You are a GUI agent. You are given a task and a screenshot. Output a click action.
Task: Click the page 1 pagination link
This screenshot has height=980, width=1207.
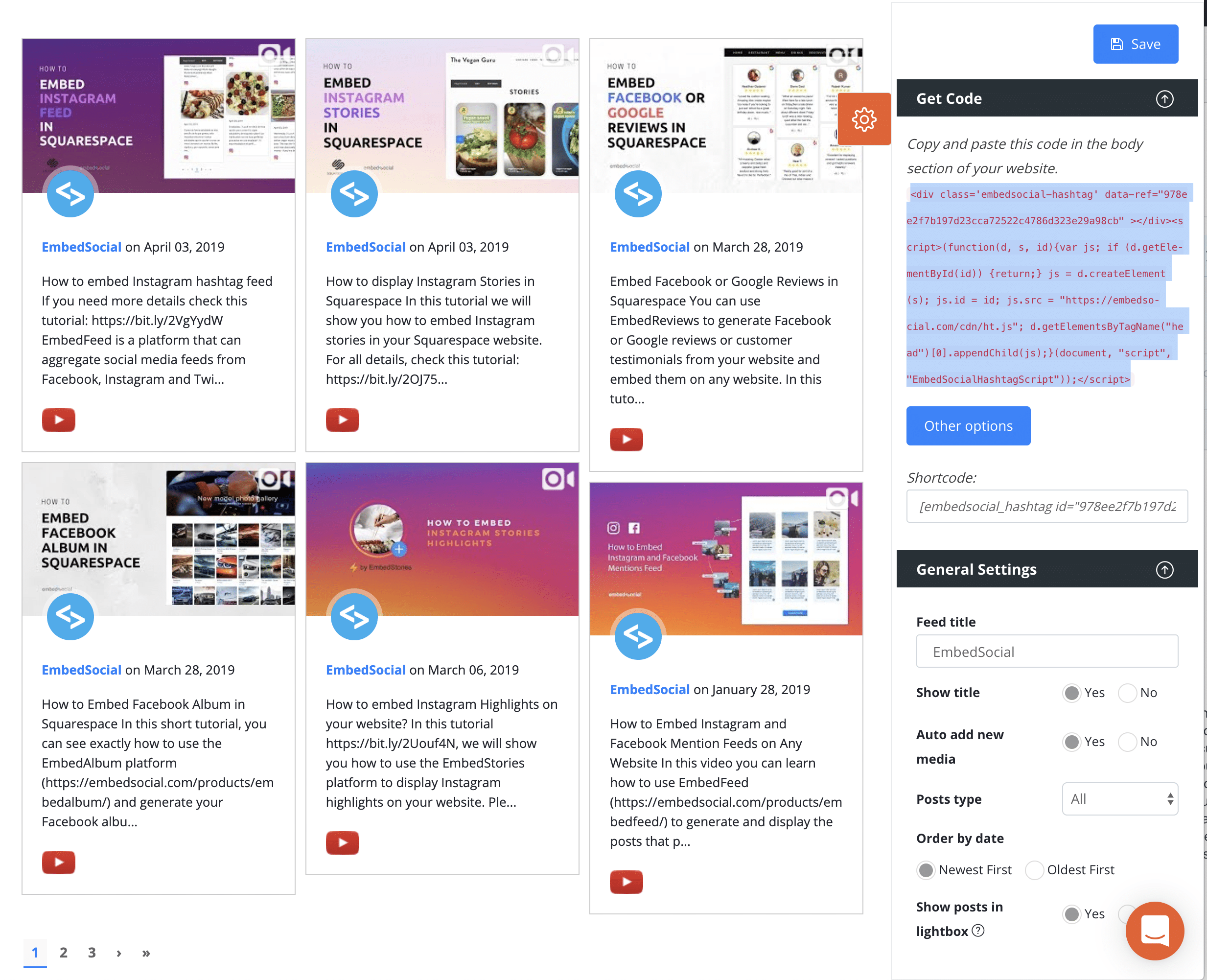[x=35, y=953]
